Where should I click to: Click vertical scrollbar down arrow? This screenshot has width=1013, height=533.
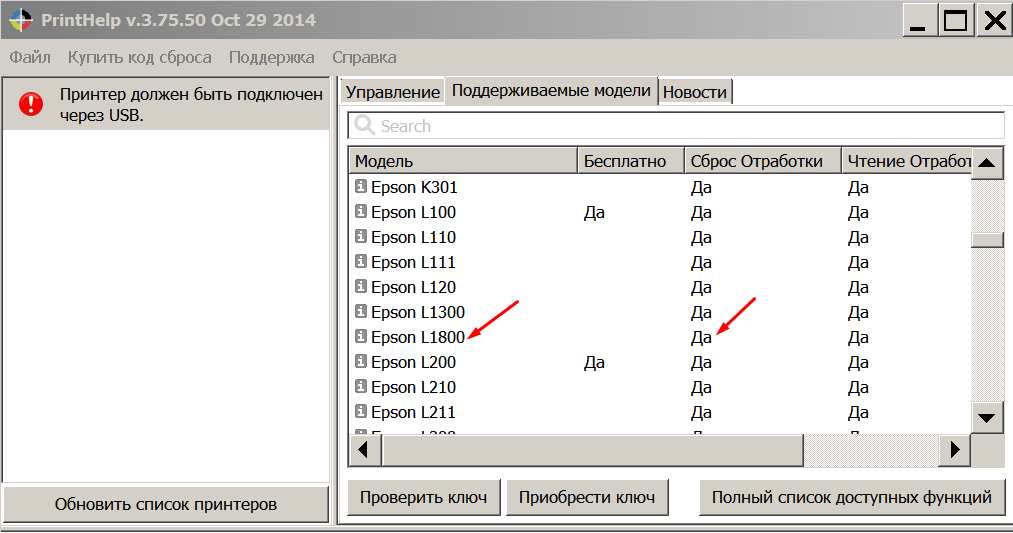coord(987,417)
